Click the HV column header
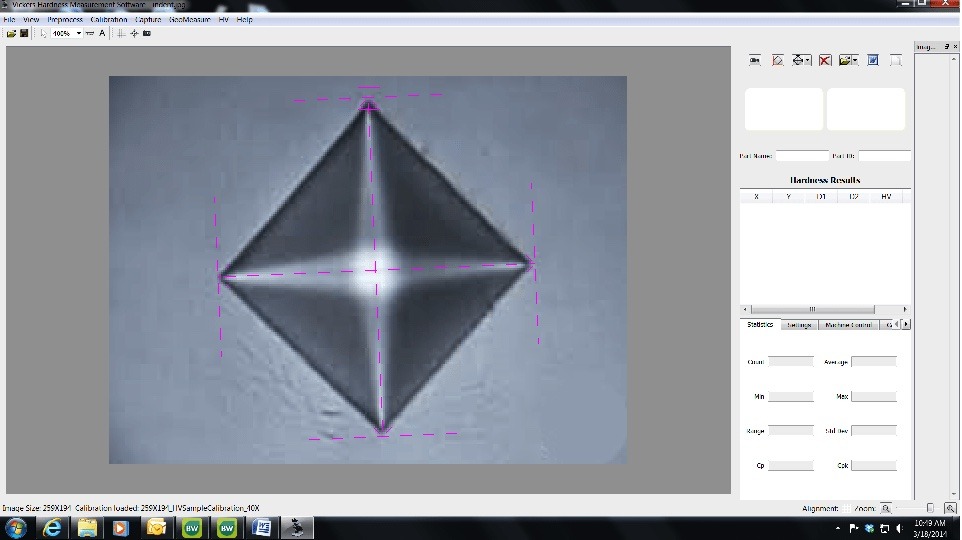This screenshot has width=962, height=540. (x=886, y=196)
